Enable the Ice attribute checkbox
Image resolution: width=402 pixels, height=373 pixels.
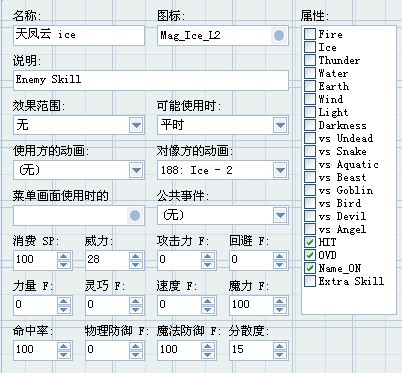click(310, 47)
